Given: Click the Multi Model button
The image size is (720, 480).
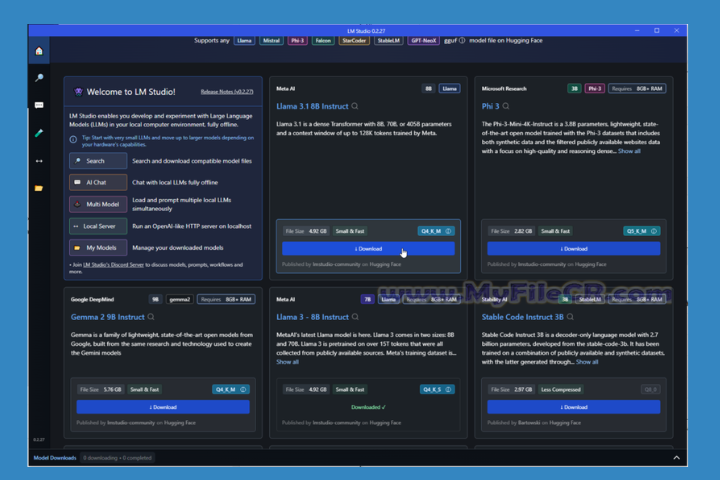Looking at the screenshot, I should tap(98, 204).
